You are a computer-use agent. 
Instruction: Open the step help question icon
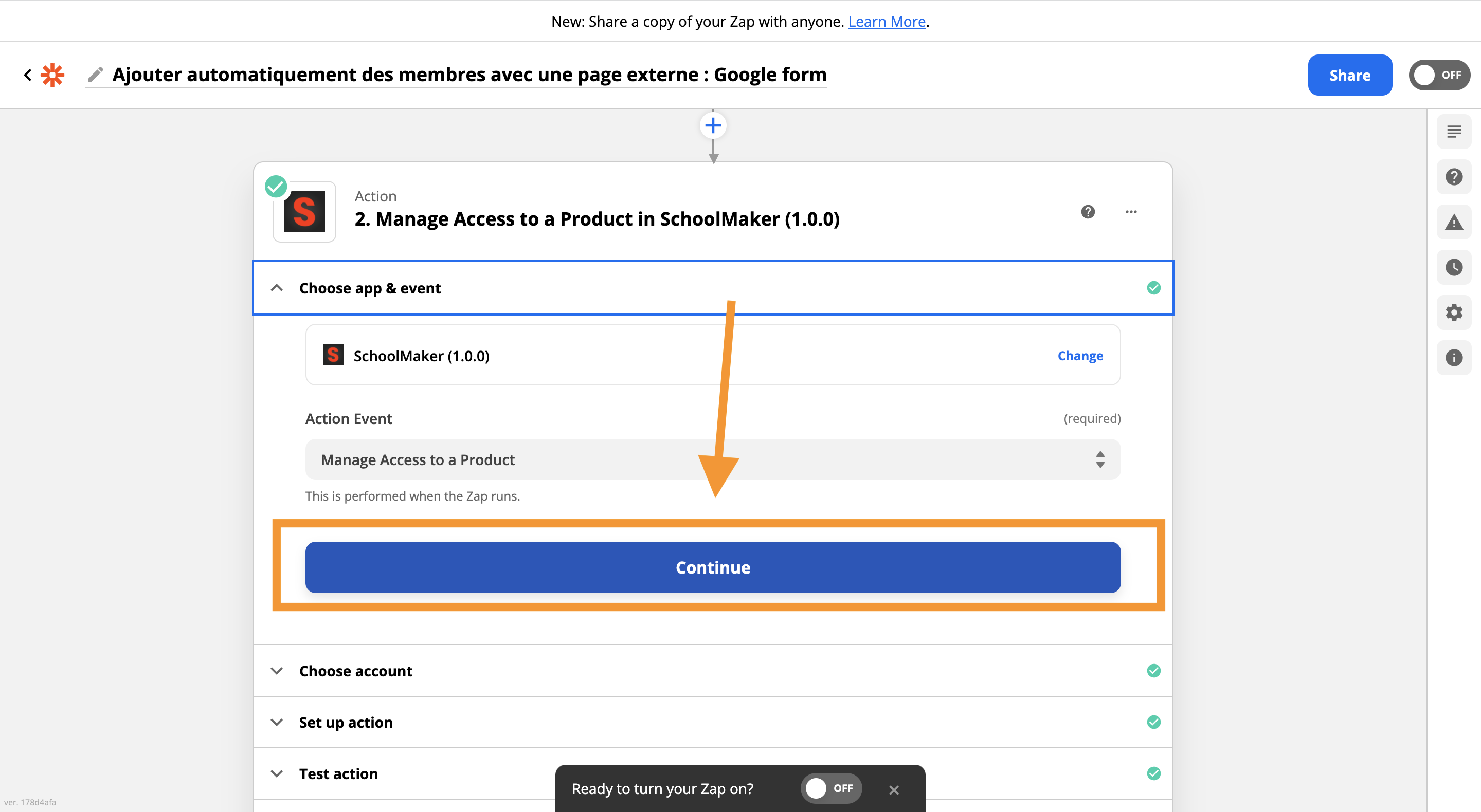pyautogui.click(x=1087, y=212)
